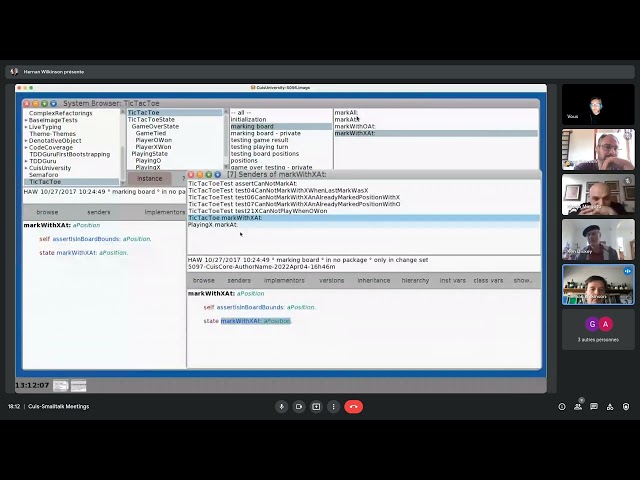
Task: Select sender test21XCanNotPlayWhenOWon
Action: tap(258, 211)
